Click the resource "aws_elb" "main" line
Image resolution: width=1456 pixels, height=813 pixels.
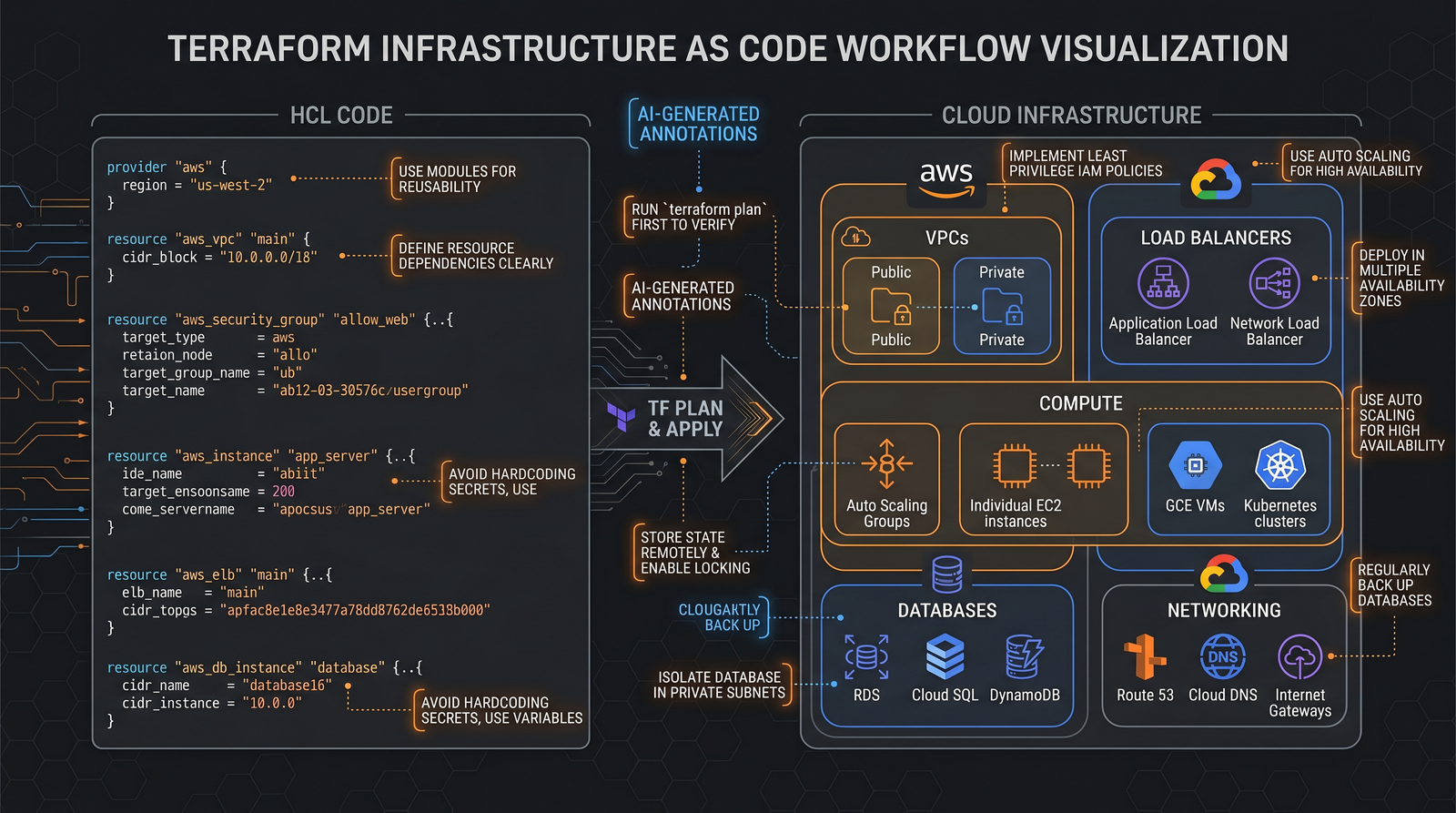pos(219,574)
